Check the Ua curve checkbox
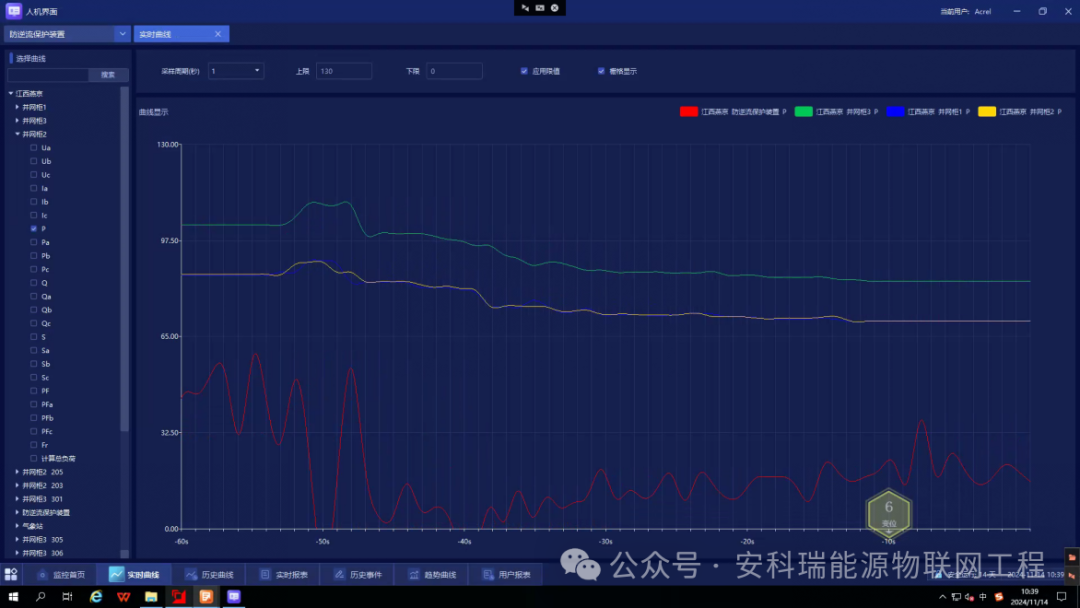This screenshot has height=608, width=1080. coord(34,147)
